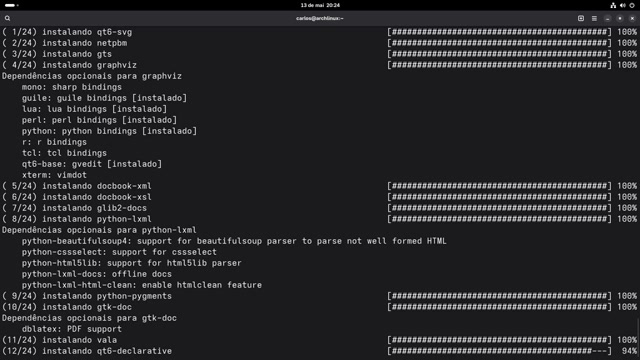640x360 pixels.
Task: Click the window title carlos@archlinux:~
Action: (x=320, y=18)
